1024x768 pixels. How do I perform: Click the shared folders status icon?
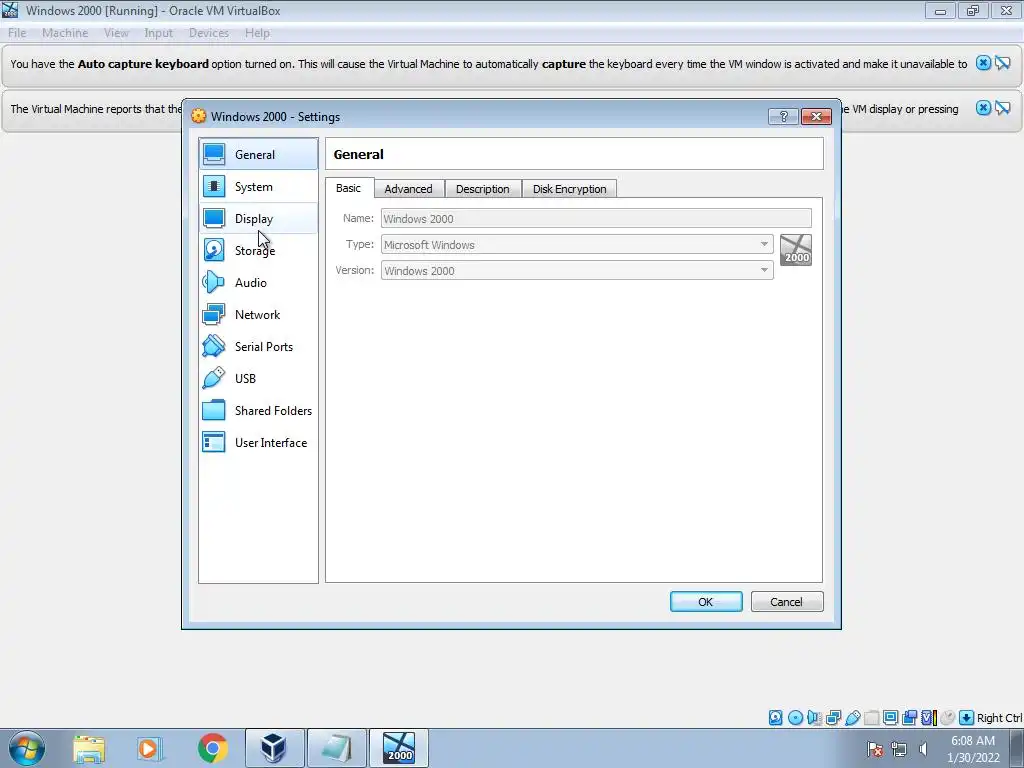(x=871, y=718)
